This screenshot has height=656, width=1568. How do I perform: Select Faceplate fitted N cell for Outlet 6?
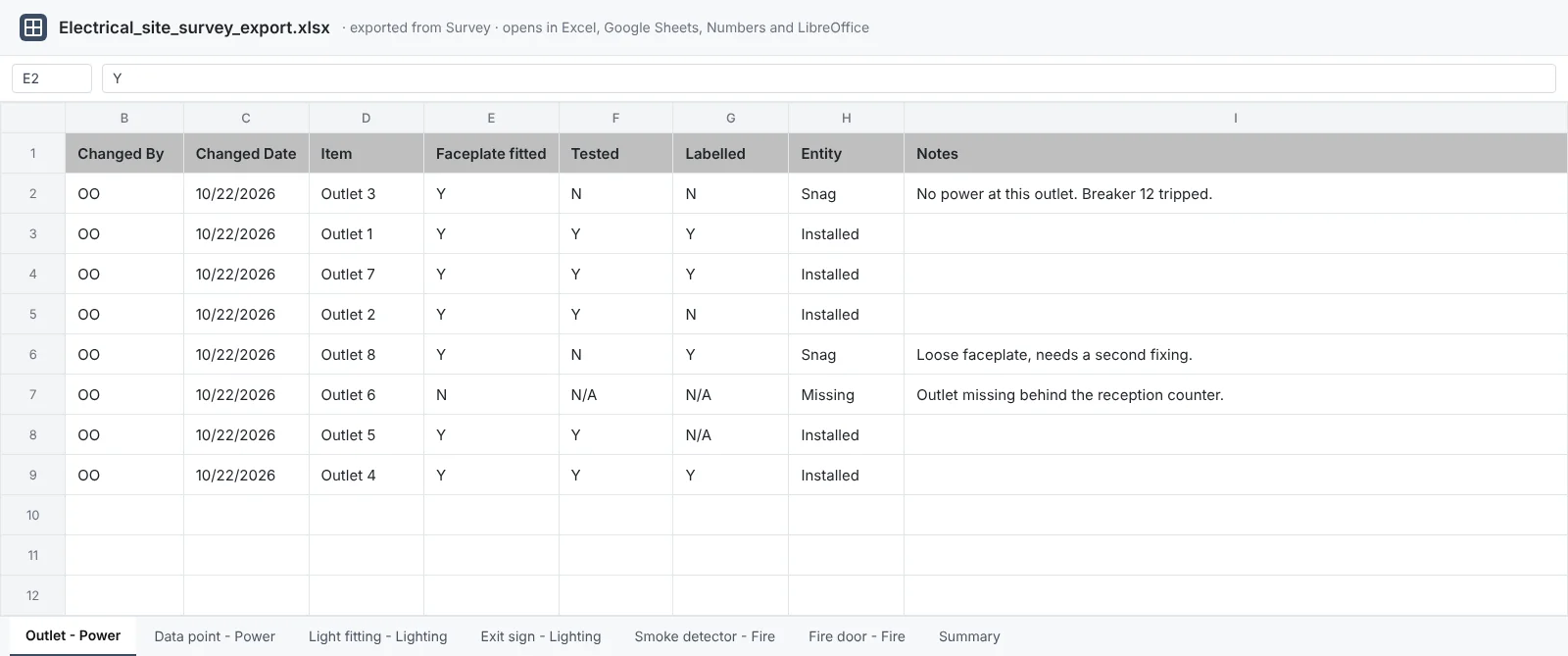491,394
